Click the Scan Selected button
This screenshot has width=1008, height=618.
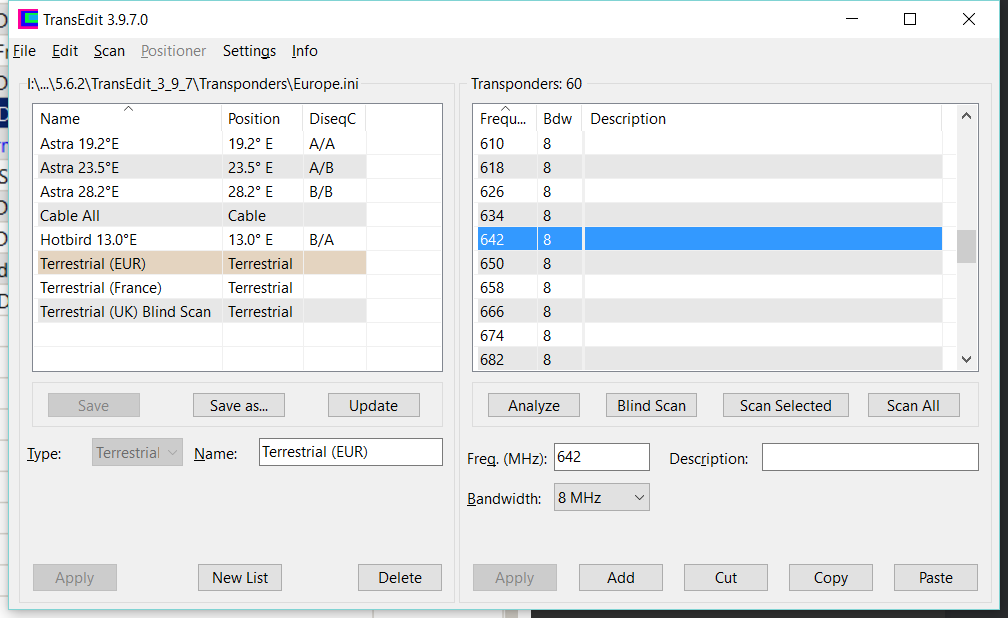point(786,406)
